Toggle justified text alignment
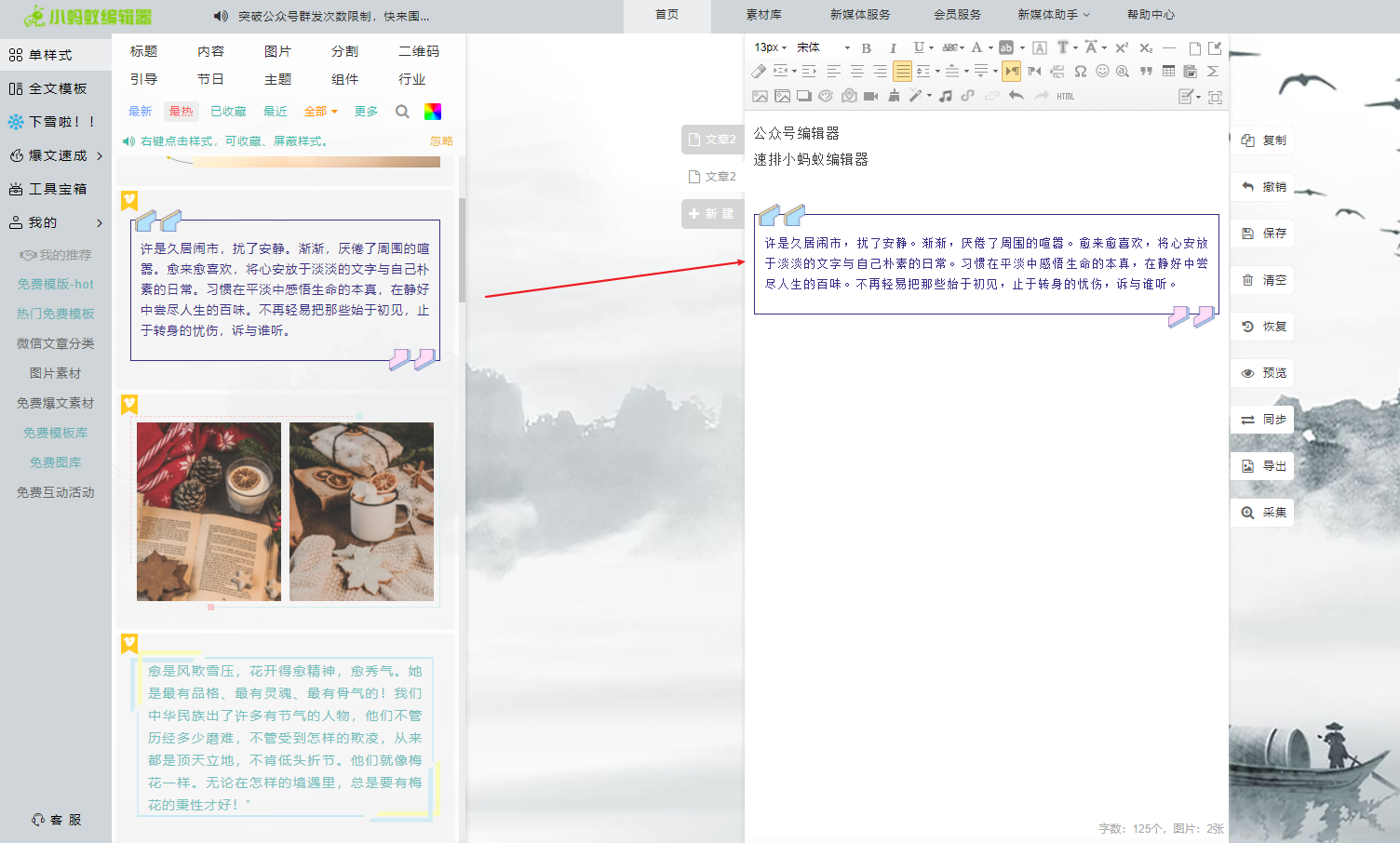The image size is (1400, 843). tap(902, 71)
